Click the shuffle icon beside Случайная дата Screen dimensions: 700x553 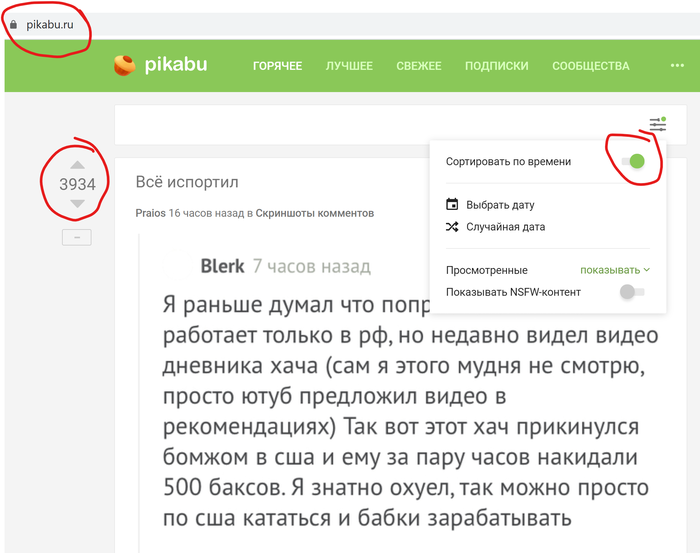[x=452, y=227]
